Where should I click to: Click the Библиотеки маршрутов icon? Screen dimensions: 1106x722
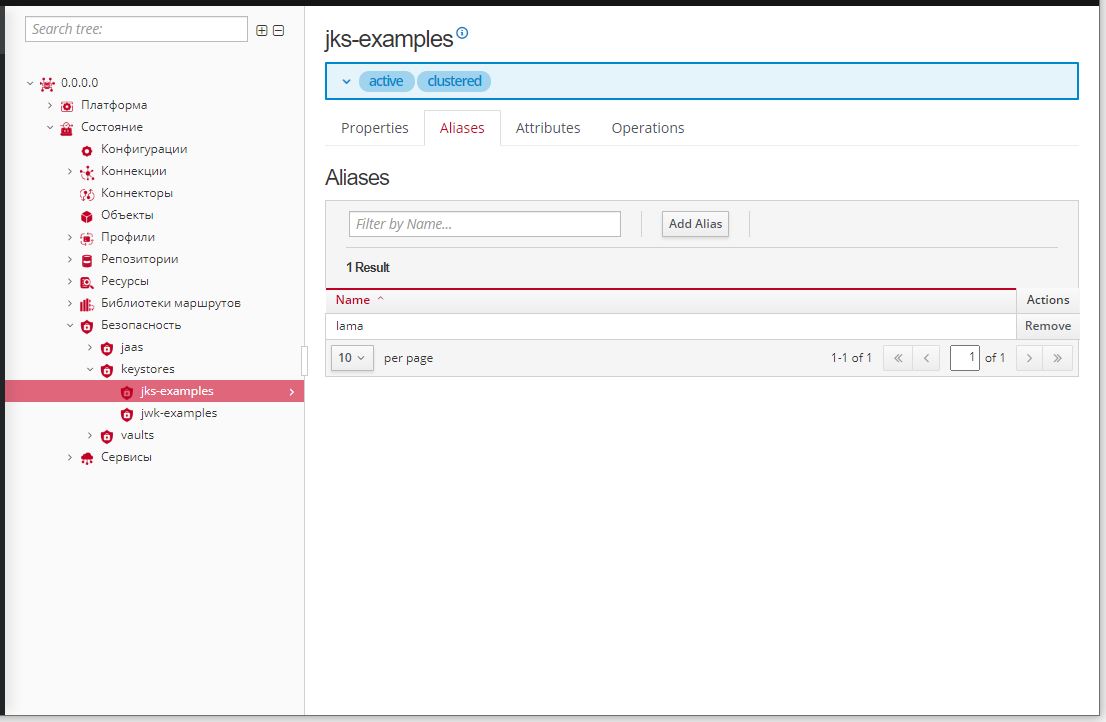click(x=87, y=304)
